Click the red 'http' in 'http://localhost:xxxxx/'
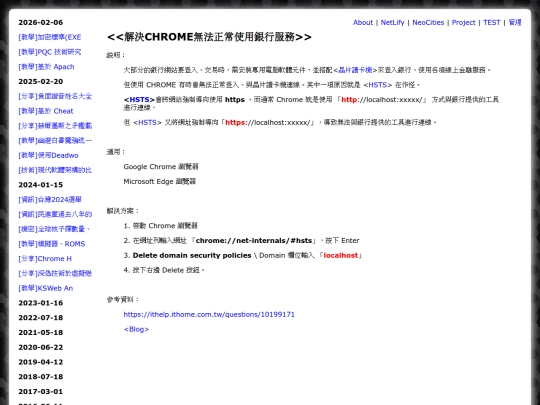 click(349, 100)
